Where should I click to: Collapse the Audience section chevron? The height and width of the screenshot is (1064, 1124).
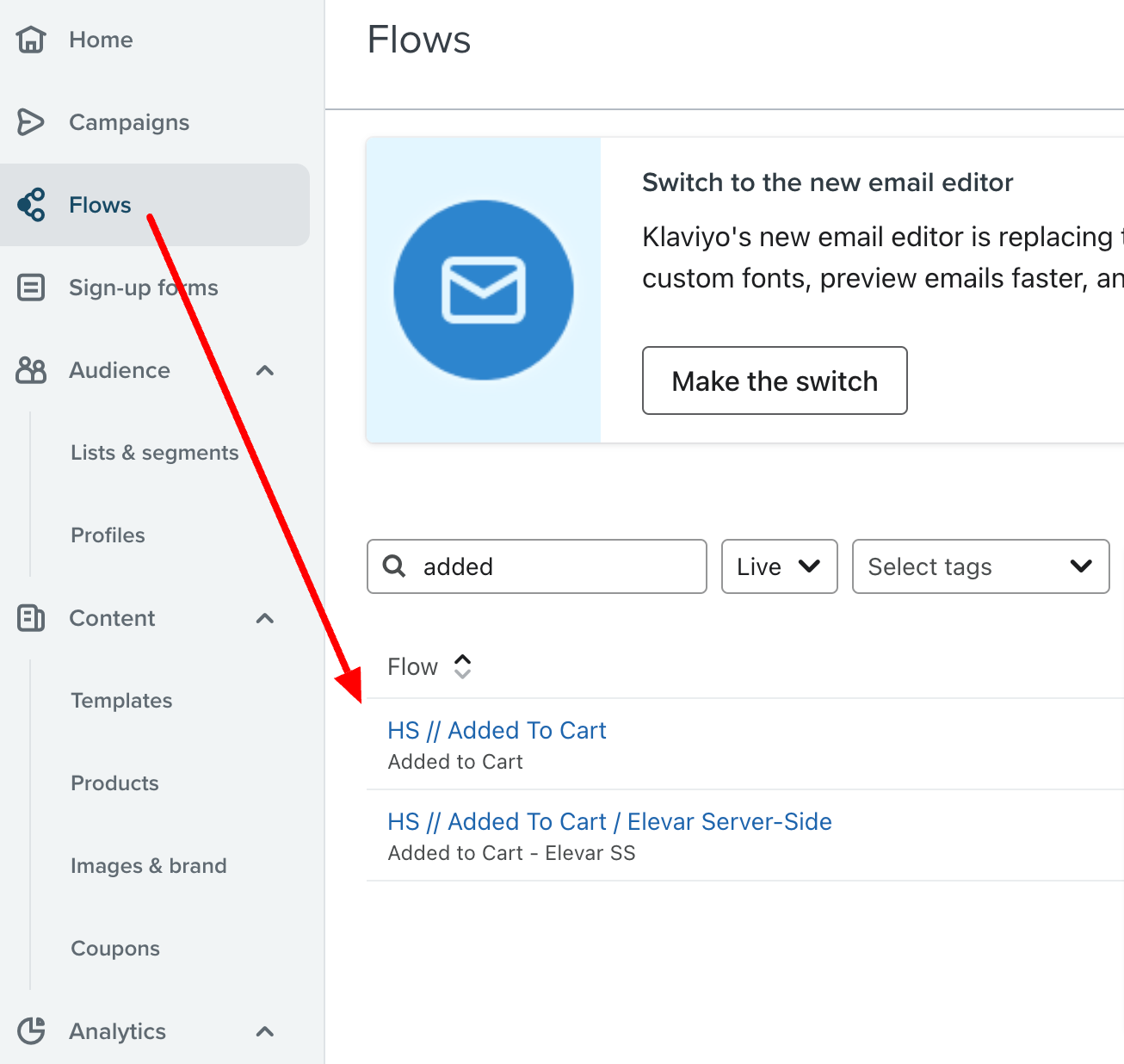pyautogui.click(x=265, y=370)
